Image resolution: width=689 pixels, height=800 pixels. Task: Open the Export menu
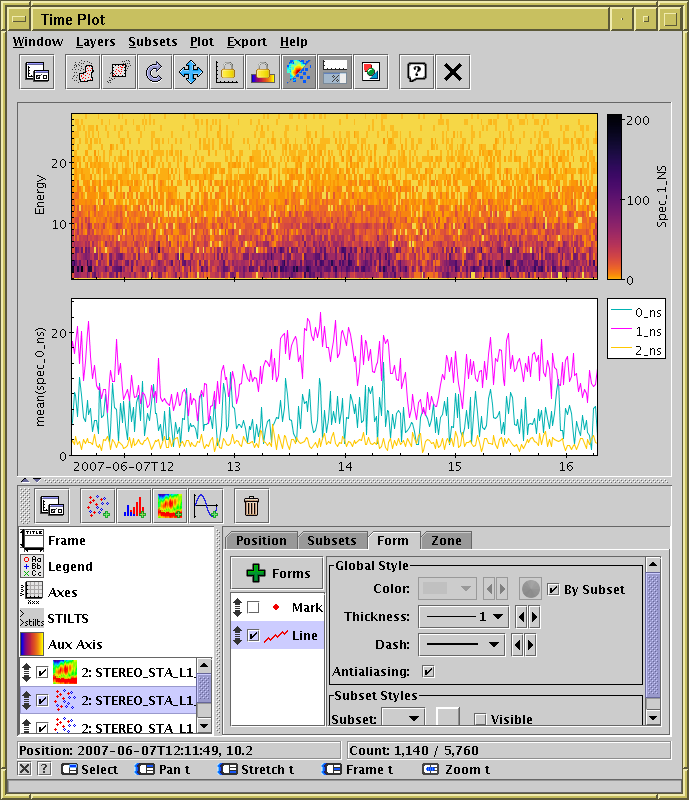click(246, 42)
